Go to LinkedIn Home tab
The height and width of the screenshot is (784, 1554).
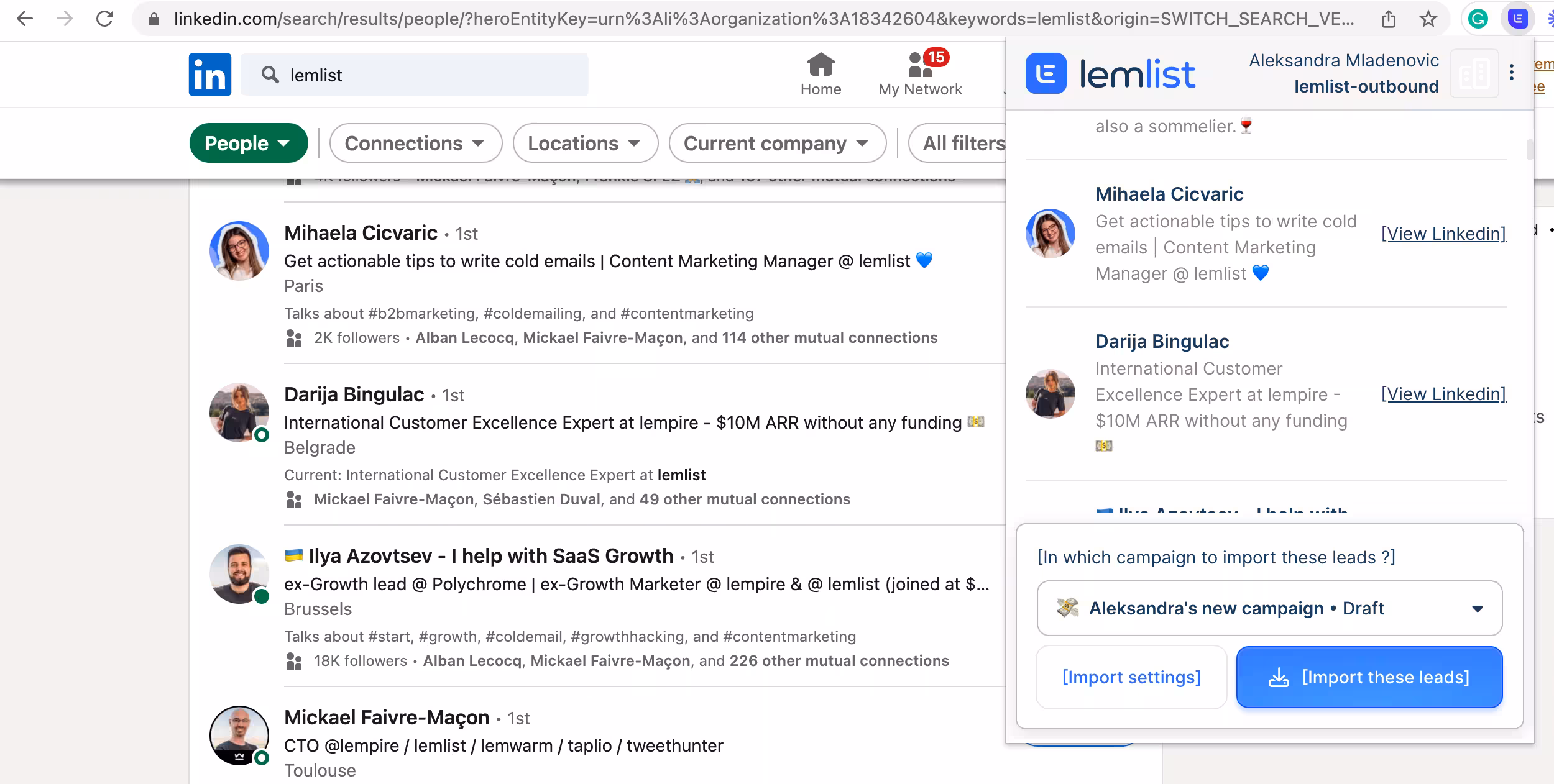point(821,73)
